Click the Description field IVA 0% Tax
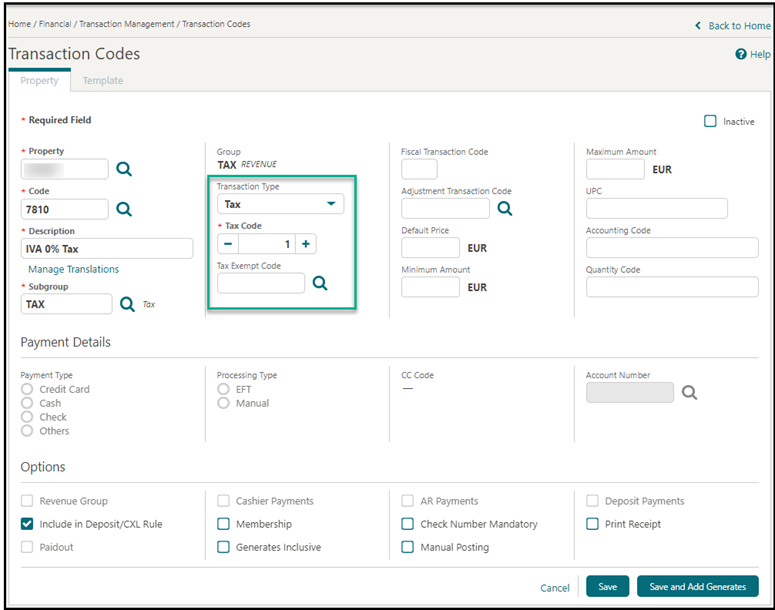Viewport: 775px width, 610px height. (107, 249)
